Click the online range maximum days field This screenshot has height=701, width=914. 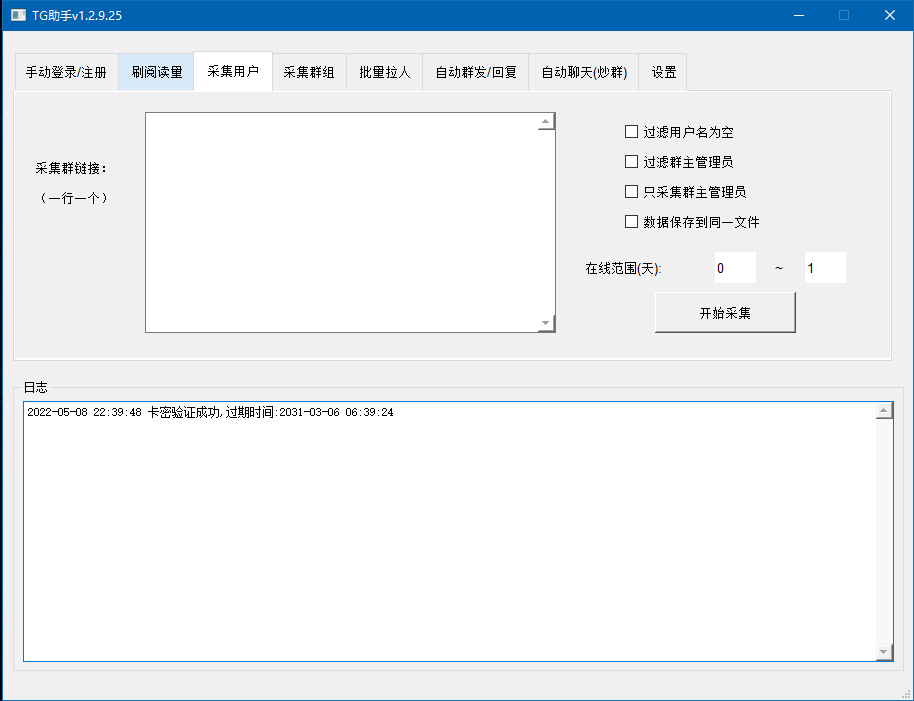tap(825, 268)
